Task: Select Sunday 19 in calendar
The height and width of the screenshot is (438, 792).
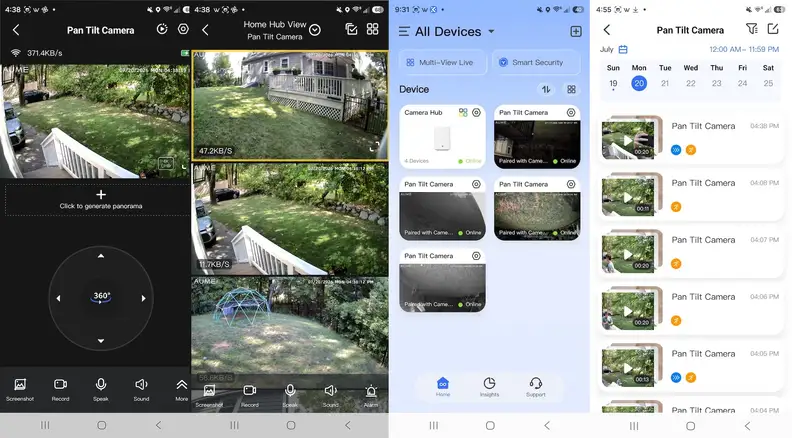Action: (613, 83)
